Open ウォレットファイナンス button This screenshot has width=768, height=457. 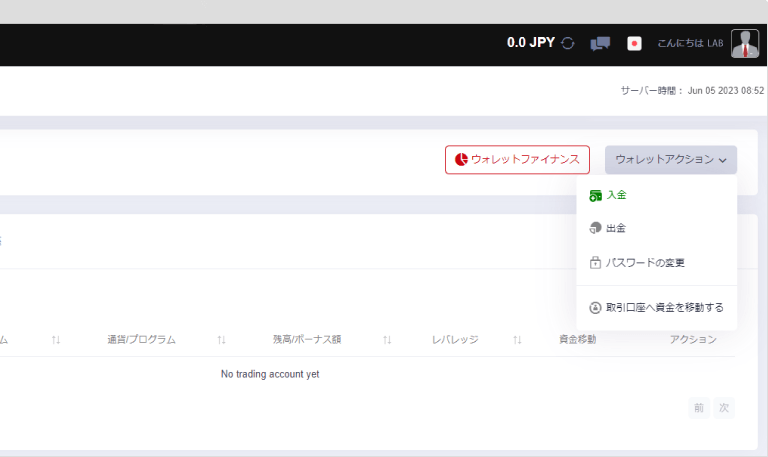(517, 160)
